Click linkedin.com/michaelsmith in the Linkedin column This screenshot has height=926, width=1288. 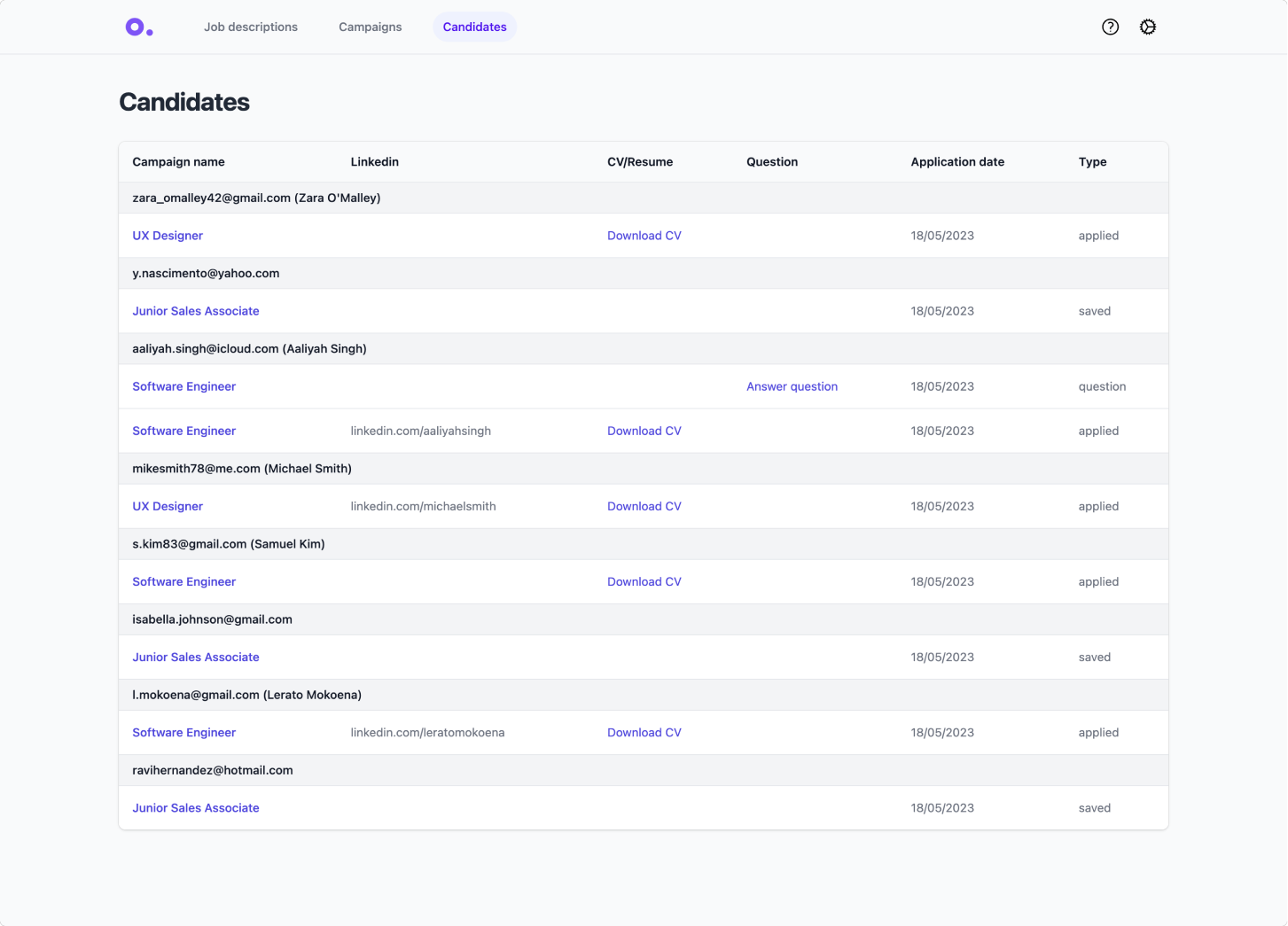(423, 505)
